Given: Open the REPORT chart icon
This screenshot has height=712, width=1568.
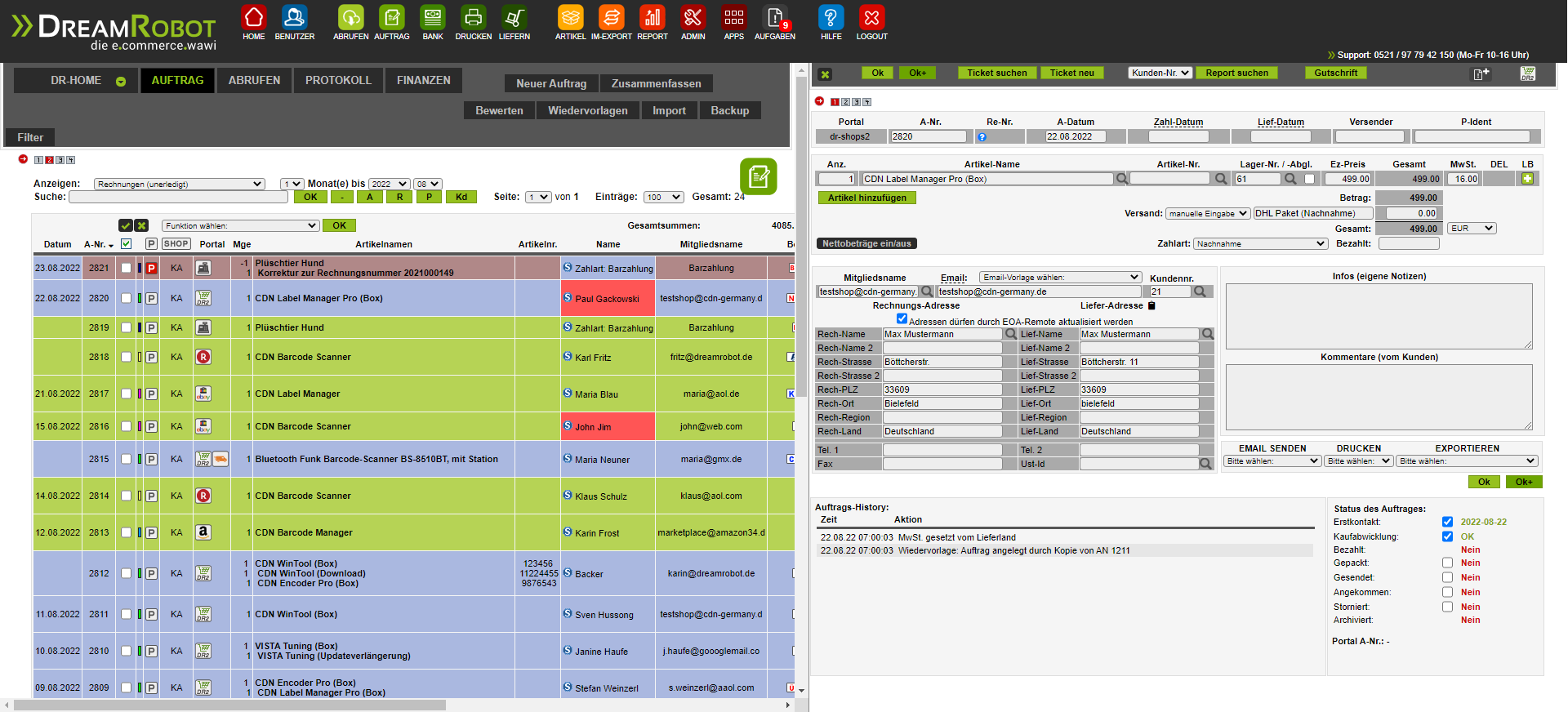Looking at the screenshot, I should point(652,18).
